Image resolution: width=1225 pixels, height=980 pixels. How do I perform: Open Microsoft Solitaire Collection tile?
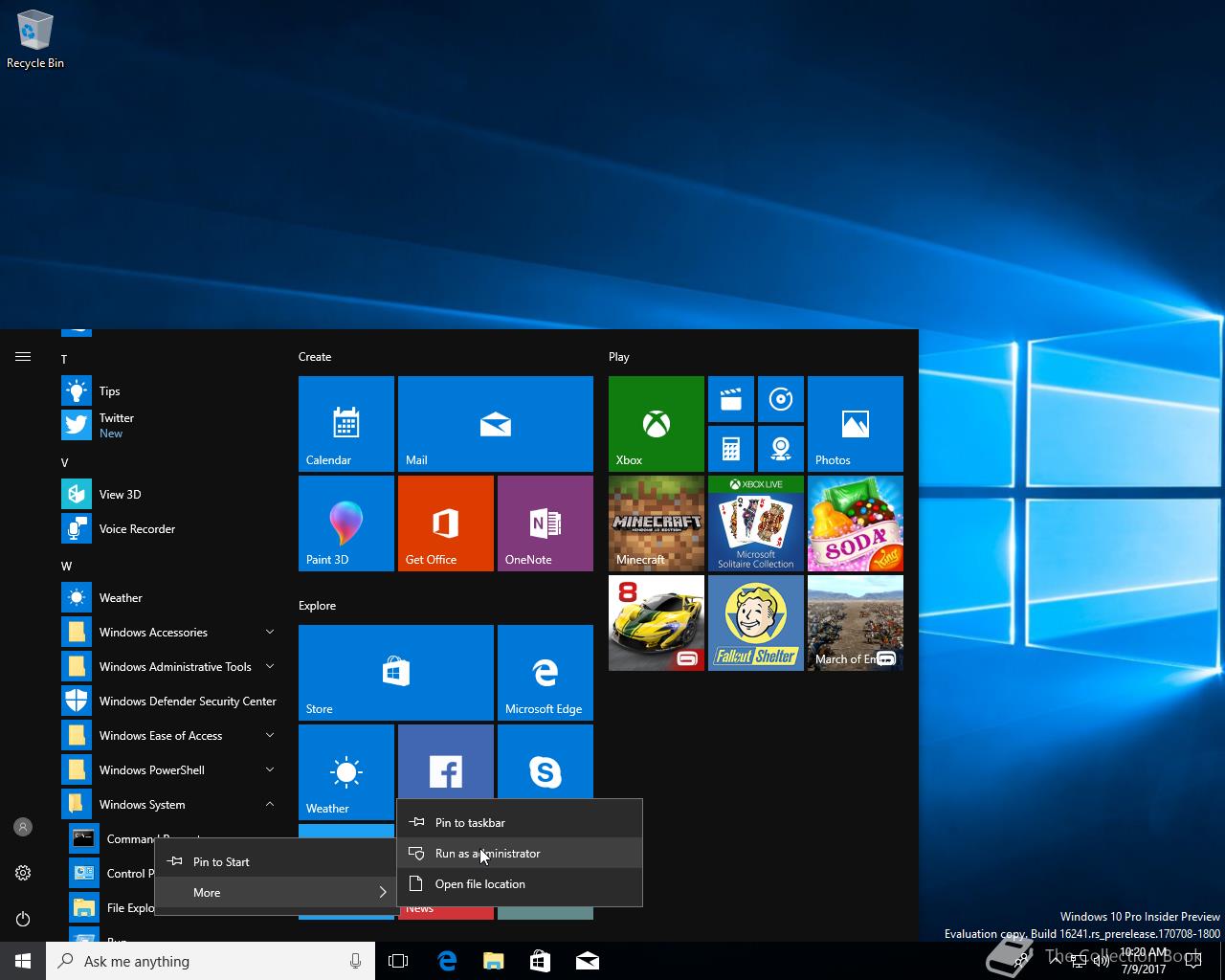pyautogui.click(x=756, y=523)
